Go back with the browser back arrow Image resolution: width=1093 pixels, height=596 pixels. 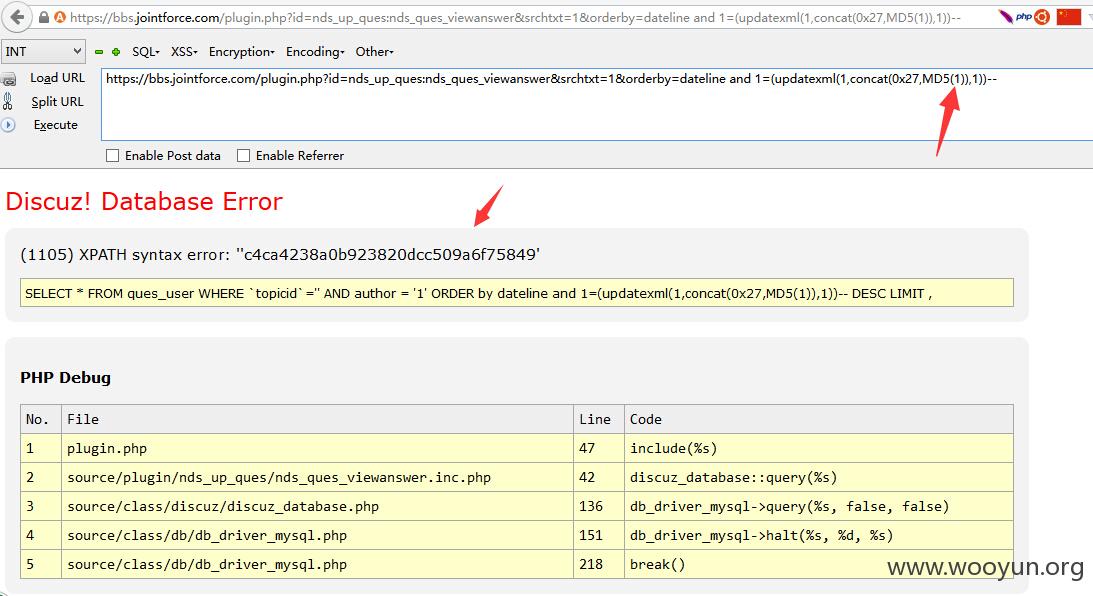pos(17,17)
